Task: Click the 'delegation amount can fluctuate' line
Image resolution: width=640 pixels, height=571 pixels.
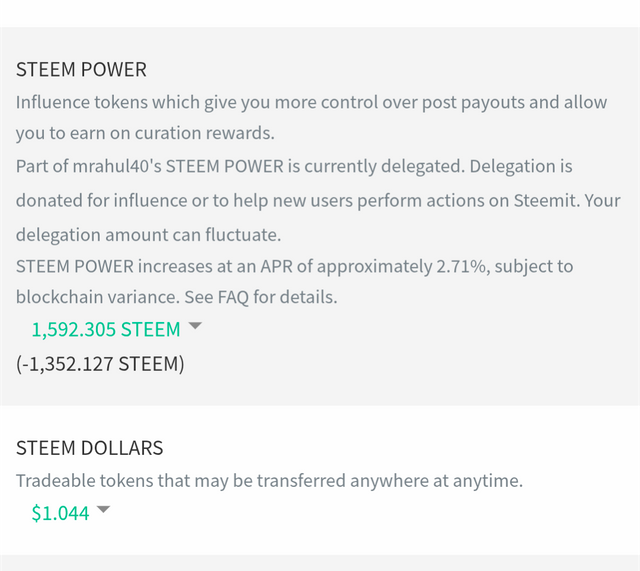Action: point(149,235)
